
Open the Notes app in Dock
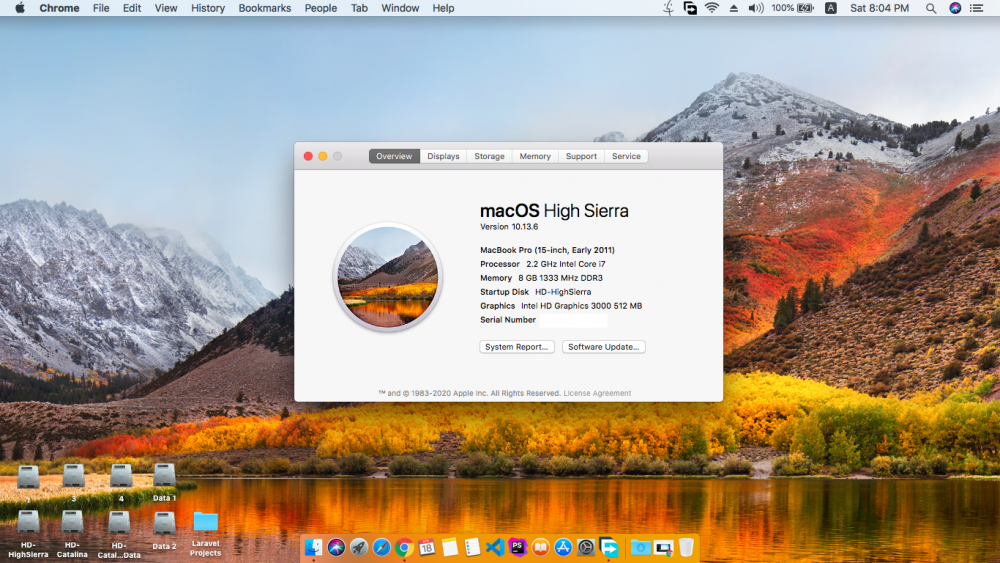coord(450,547)
